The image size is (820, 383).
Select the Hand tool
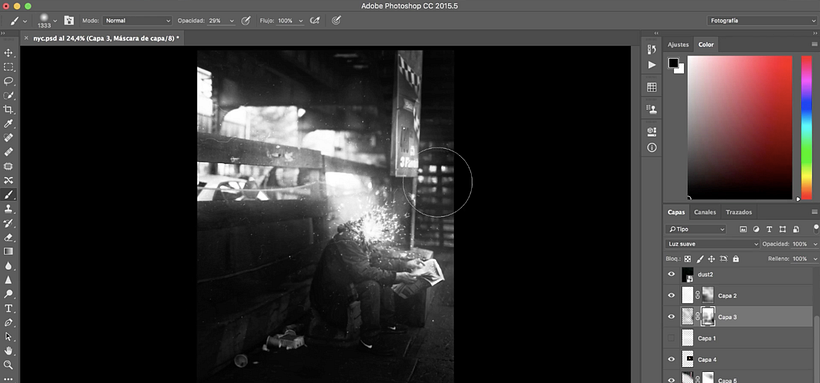click(8, 351)
